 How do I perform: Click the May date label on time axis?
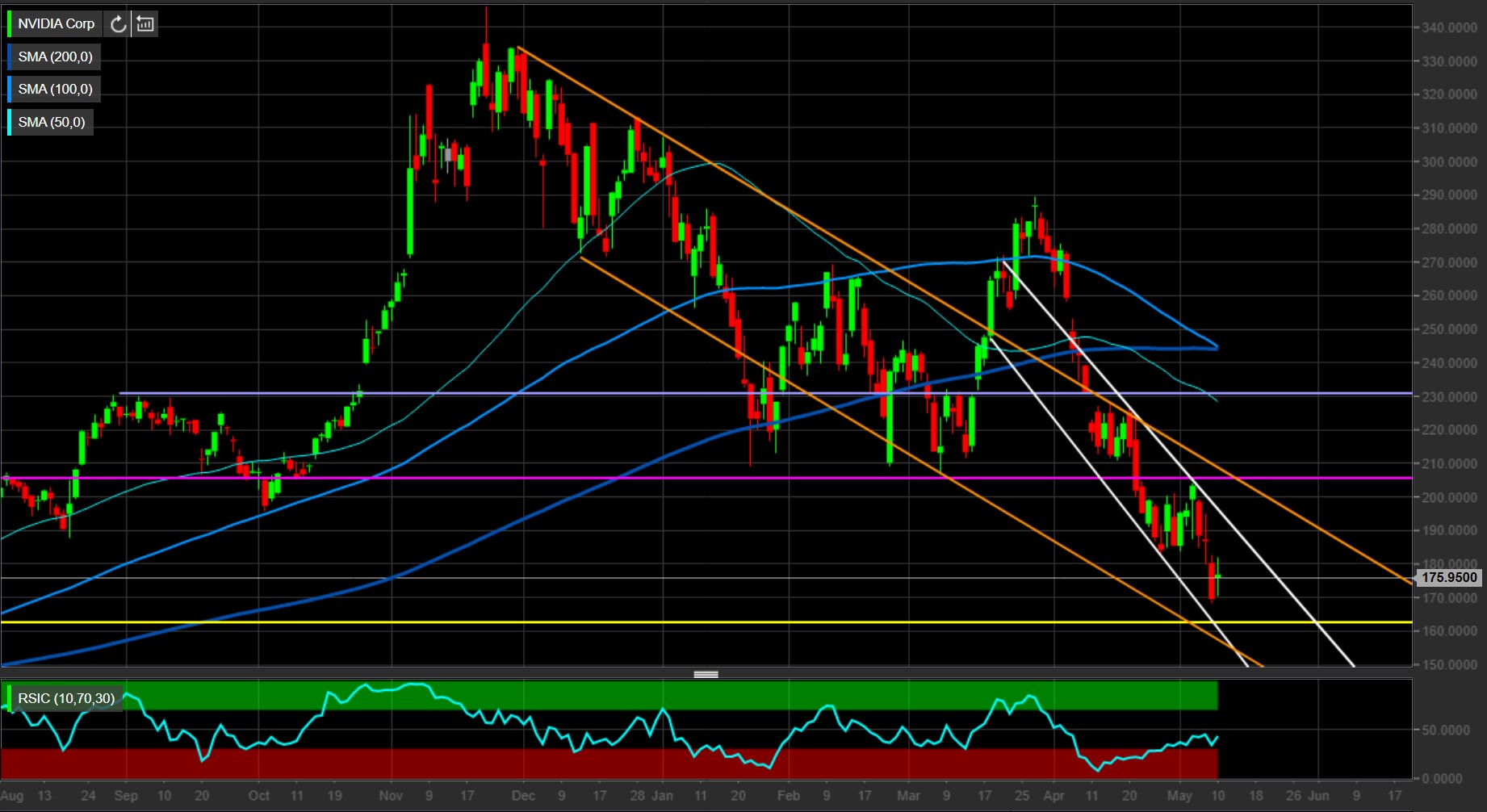pyautogui.click(x=1179, y=795)
